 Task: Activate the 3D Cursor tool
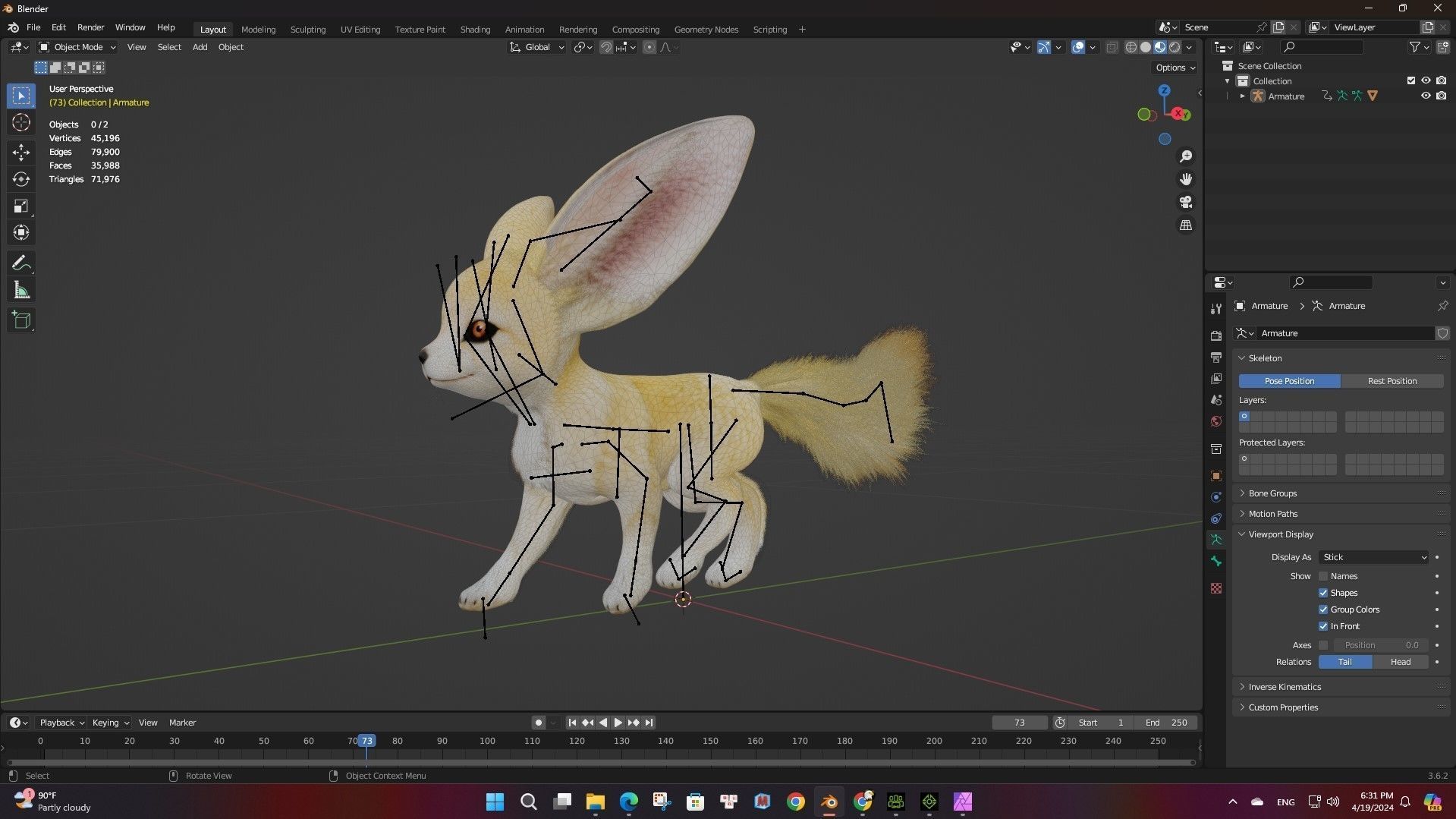coord(21,123)
